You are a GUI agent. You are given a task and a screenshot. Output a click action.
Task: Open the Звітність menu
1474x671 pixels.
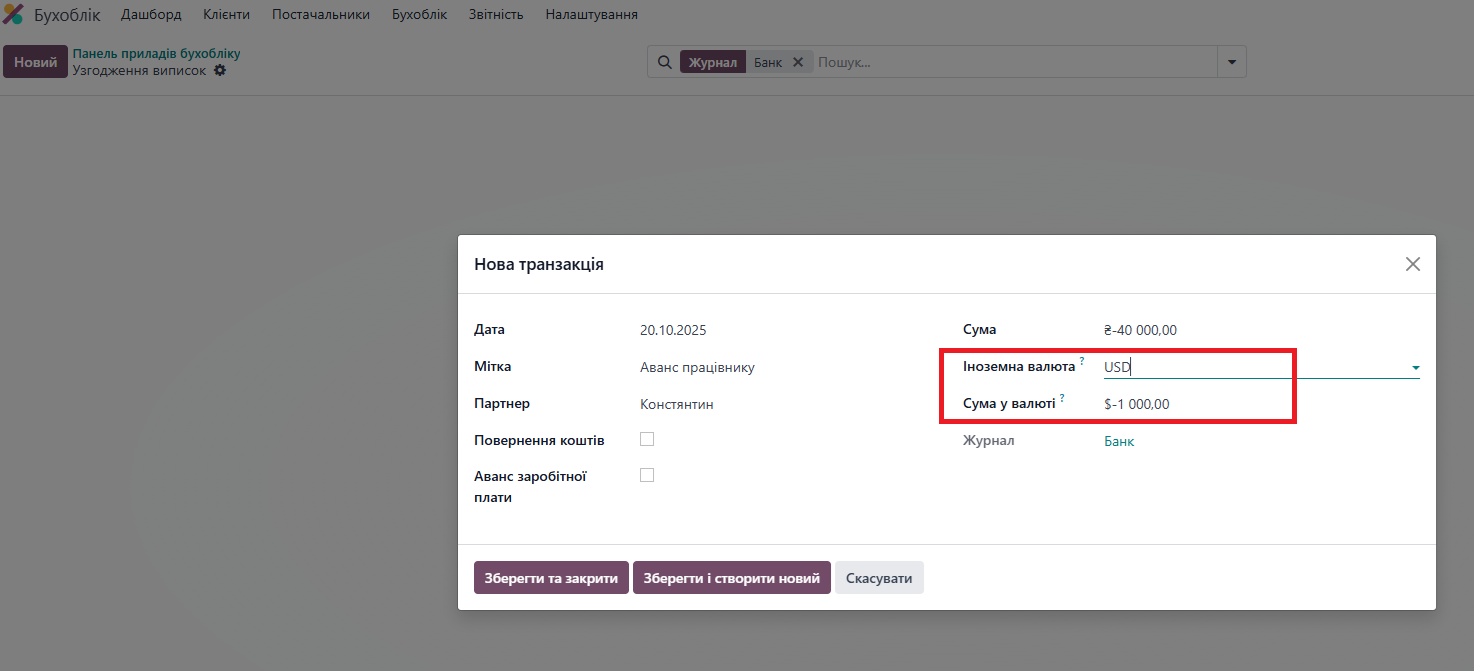click(x=496, y=15)
